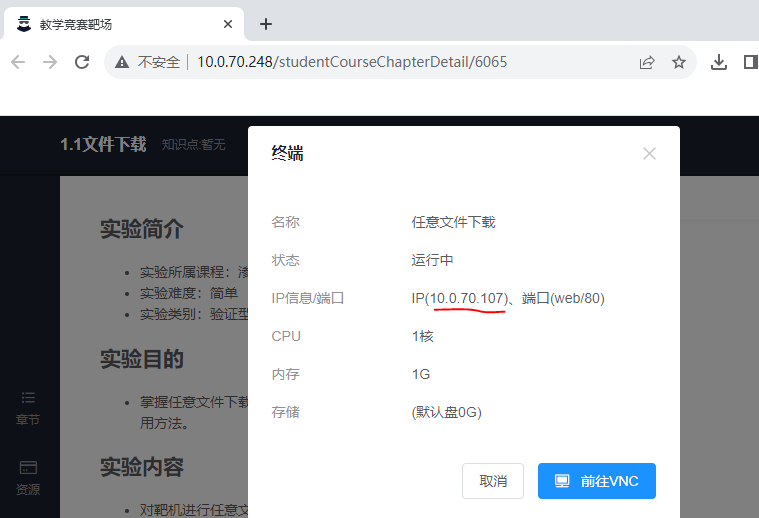This screenshot has height=518, width=759.
Task: Click the browser back arrow
Action: coord(18,62)
